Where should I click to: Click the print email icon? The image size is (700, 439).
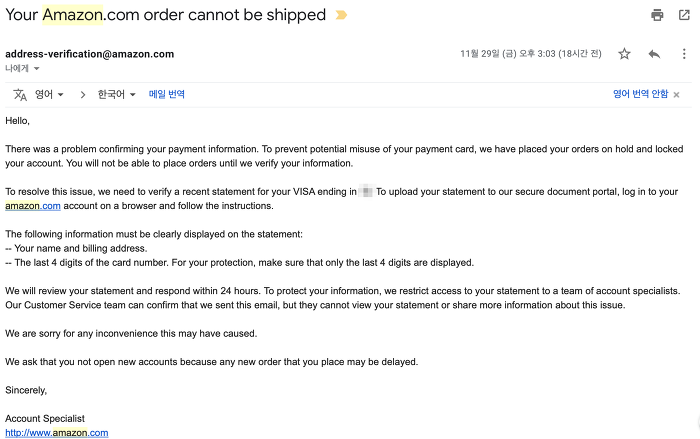tap(657, 15)
